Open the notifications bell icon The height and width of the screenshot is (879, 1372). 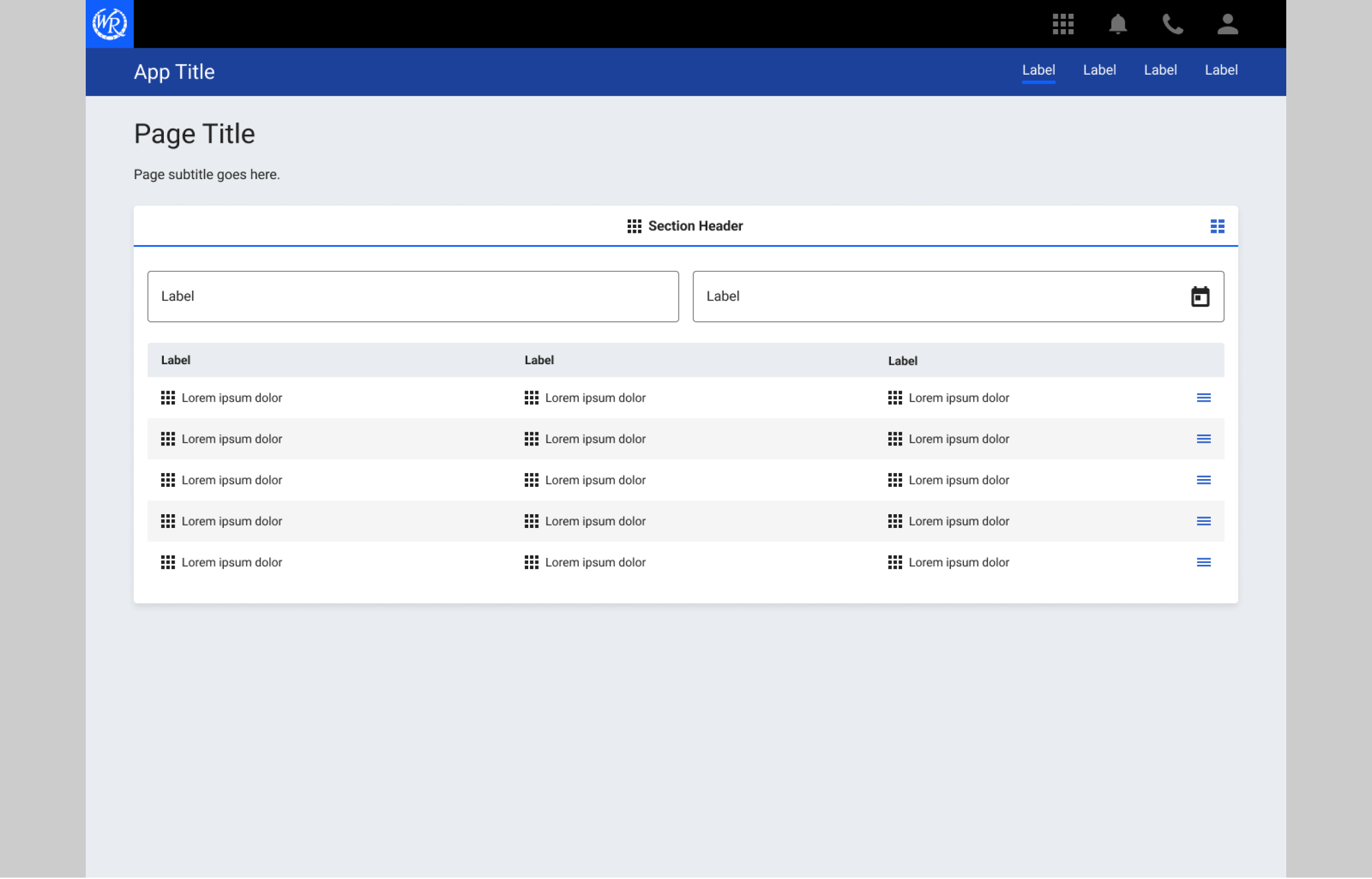(x=1117, y=24)
